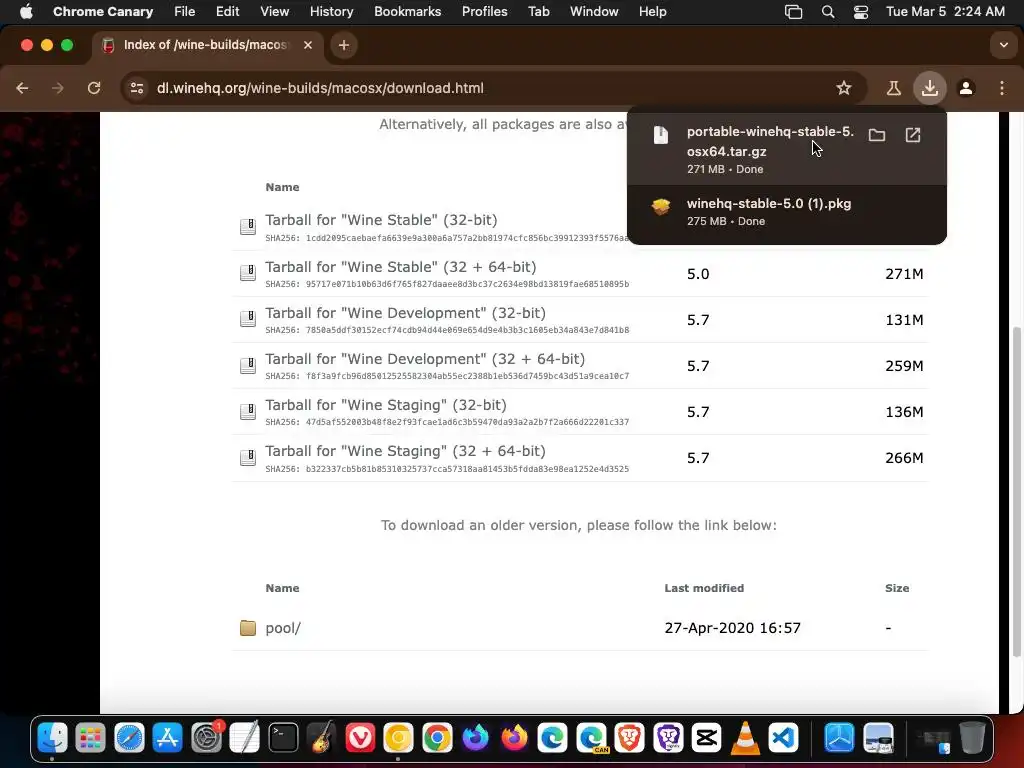1024x768 pixels.
Task: Click archive icon beside Wine Staging (32-bit)
Action: (248, 411)
